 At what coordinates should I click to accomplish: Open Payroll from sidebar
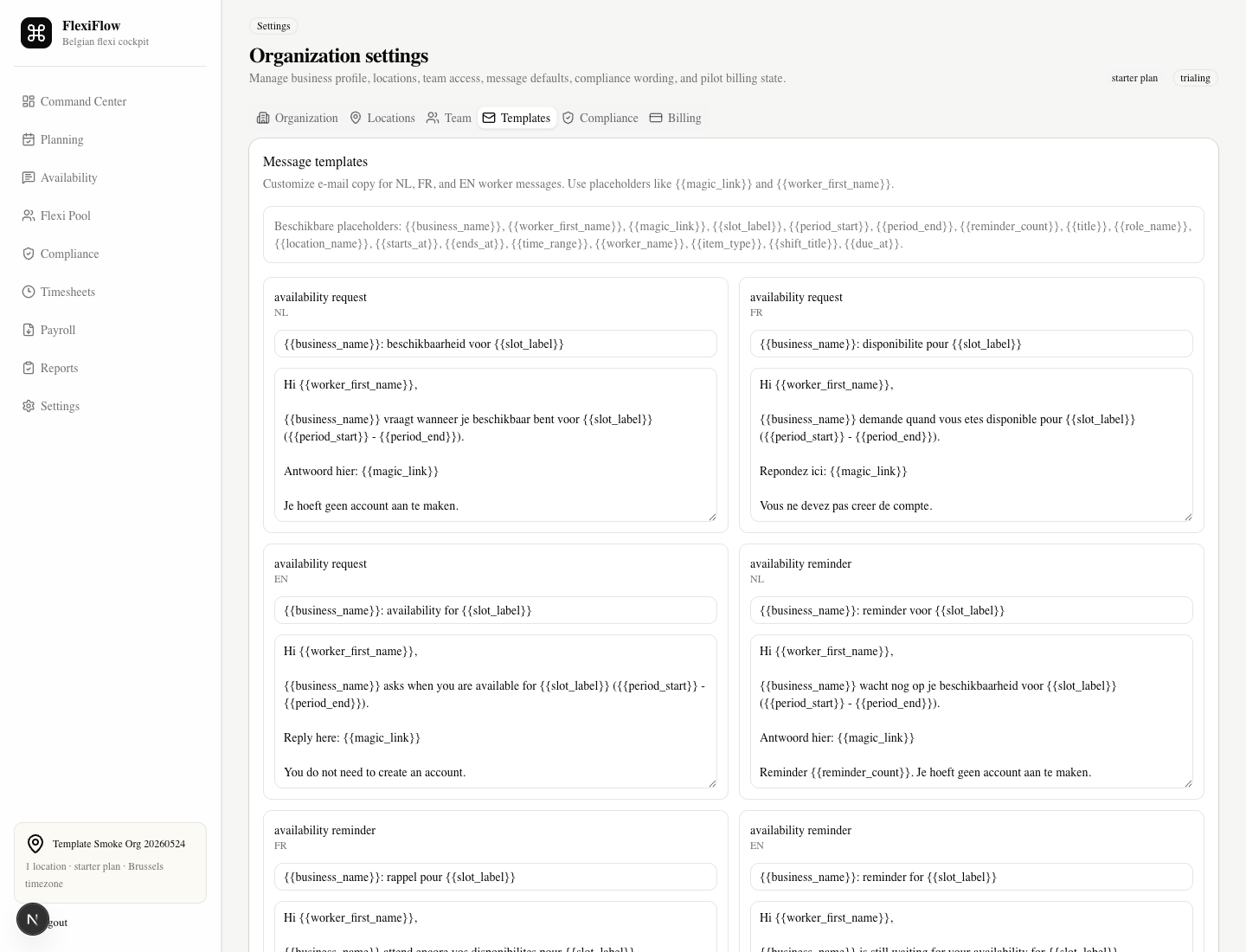(49, 330)
